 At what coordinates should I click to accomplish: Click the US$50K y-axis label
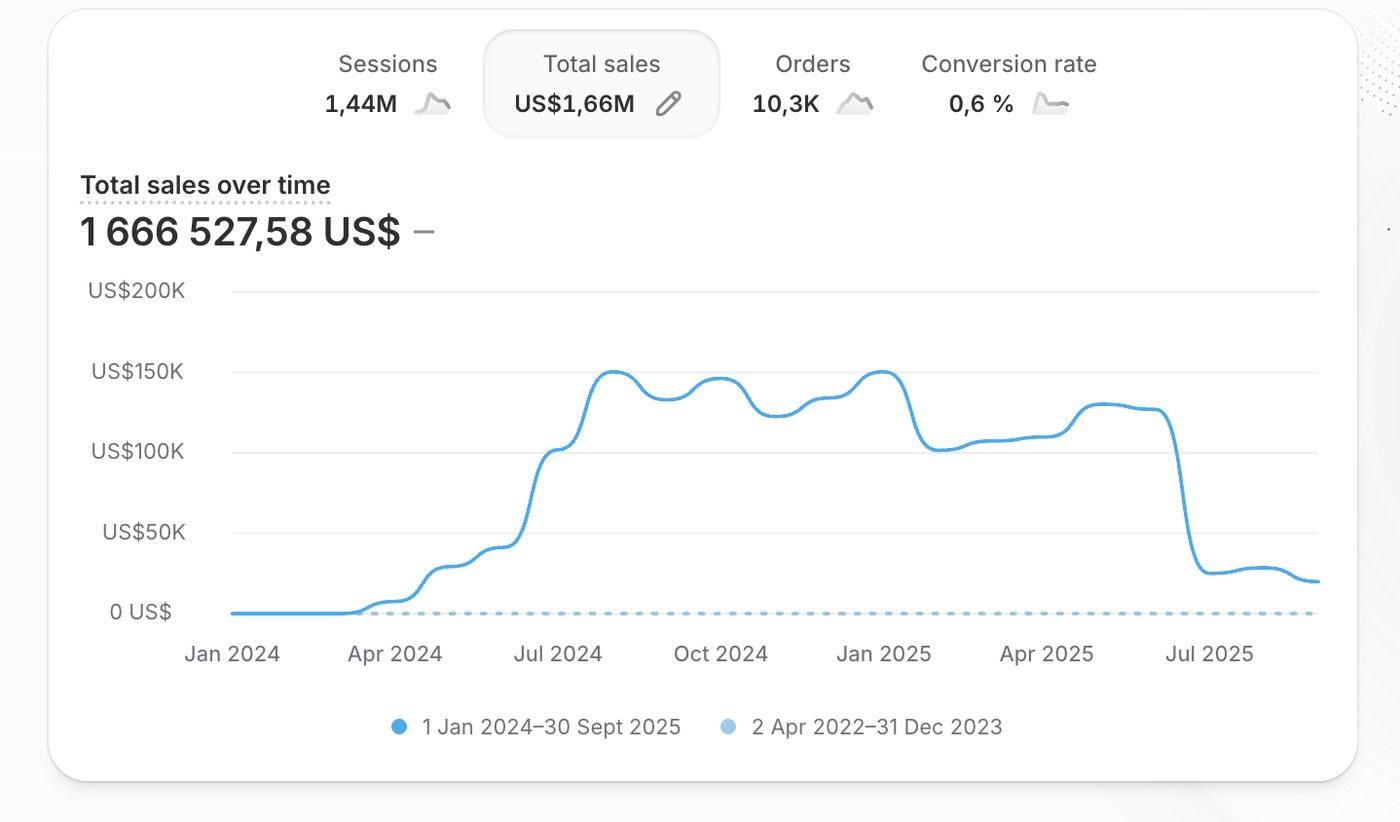[144, 532]
